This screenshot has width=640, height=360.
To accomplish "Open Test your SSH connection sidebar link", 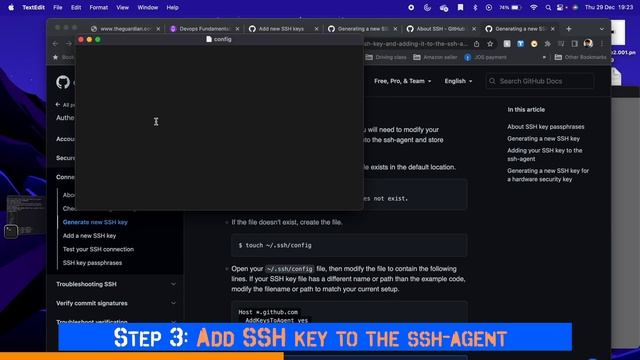I will pyautogui.click(x=98, y=249).
